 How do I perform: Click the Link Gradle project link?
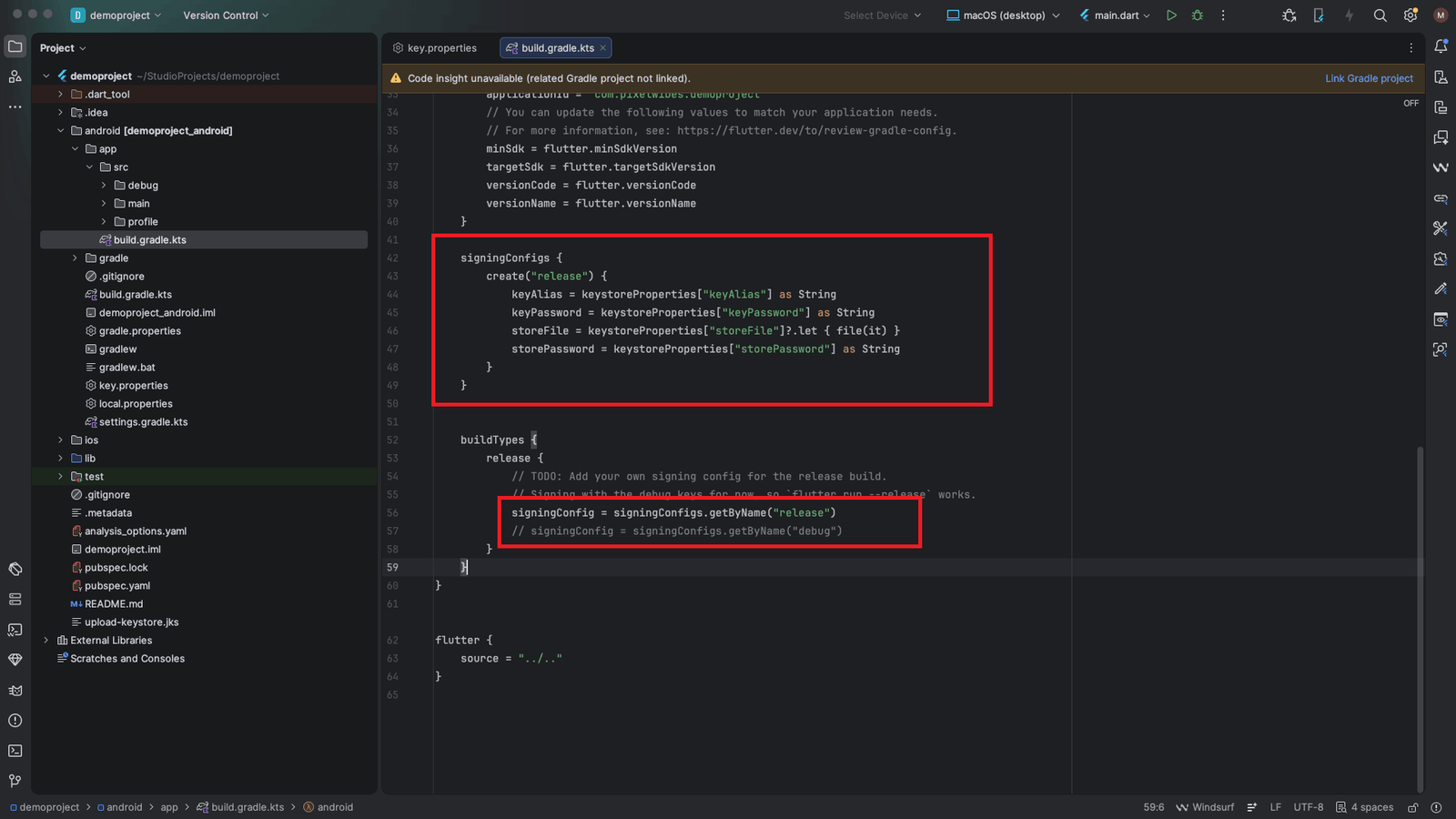click(x=1369, y=78)
